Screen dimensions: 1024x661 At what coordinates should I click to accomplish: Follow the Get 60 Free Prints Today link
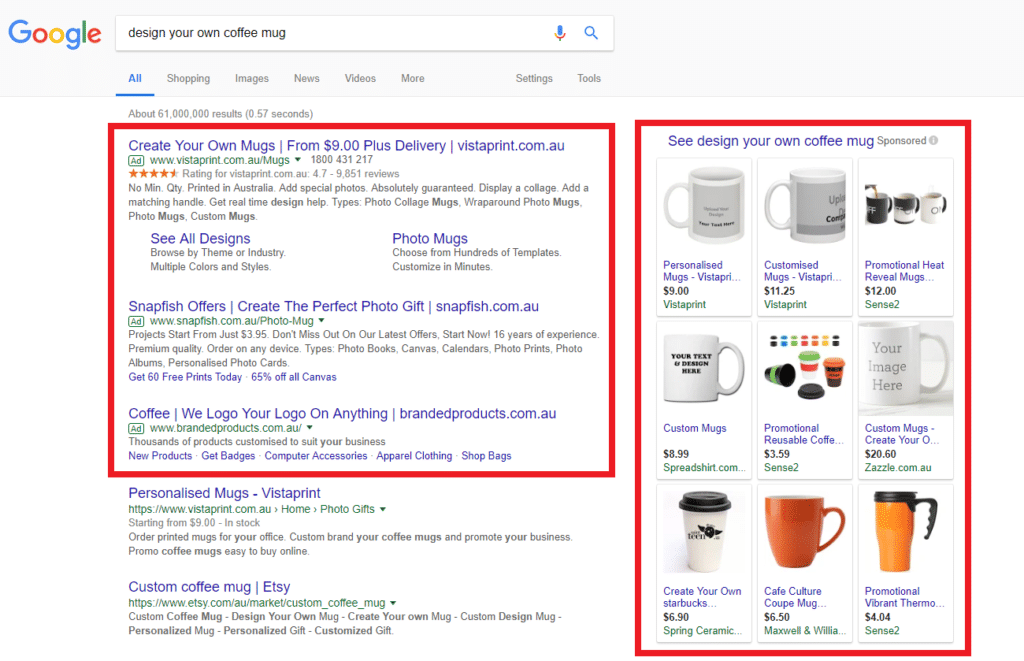coord(185,377)
